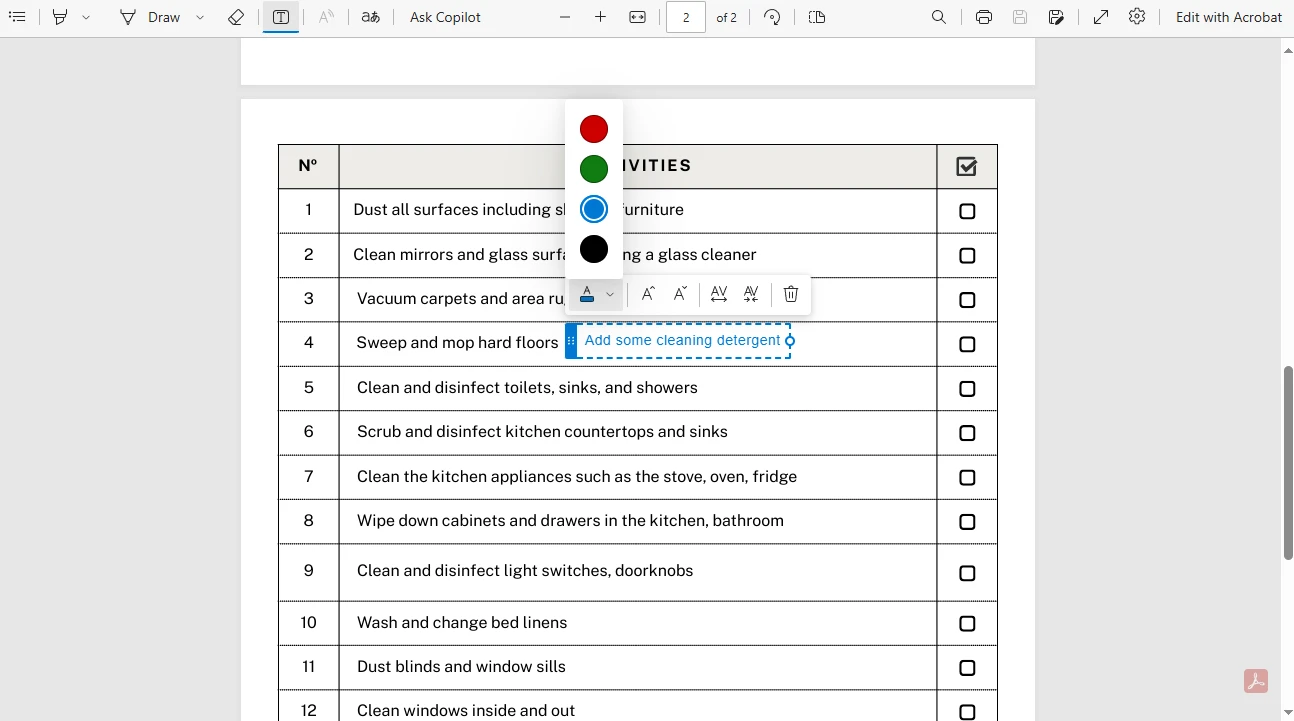Click Edit with Acrobat
Image resolution: width=1294 pixels, height=721 pixels.
(x=1229, y=17)
